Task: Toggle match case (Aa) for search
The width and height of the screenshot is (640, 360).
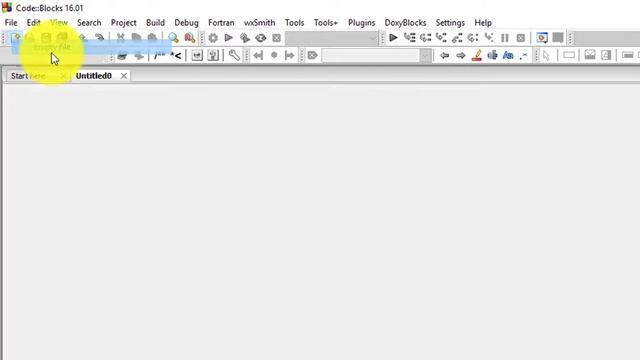Action: click(x=508, y=55)
